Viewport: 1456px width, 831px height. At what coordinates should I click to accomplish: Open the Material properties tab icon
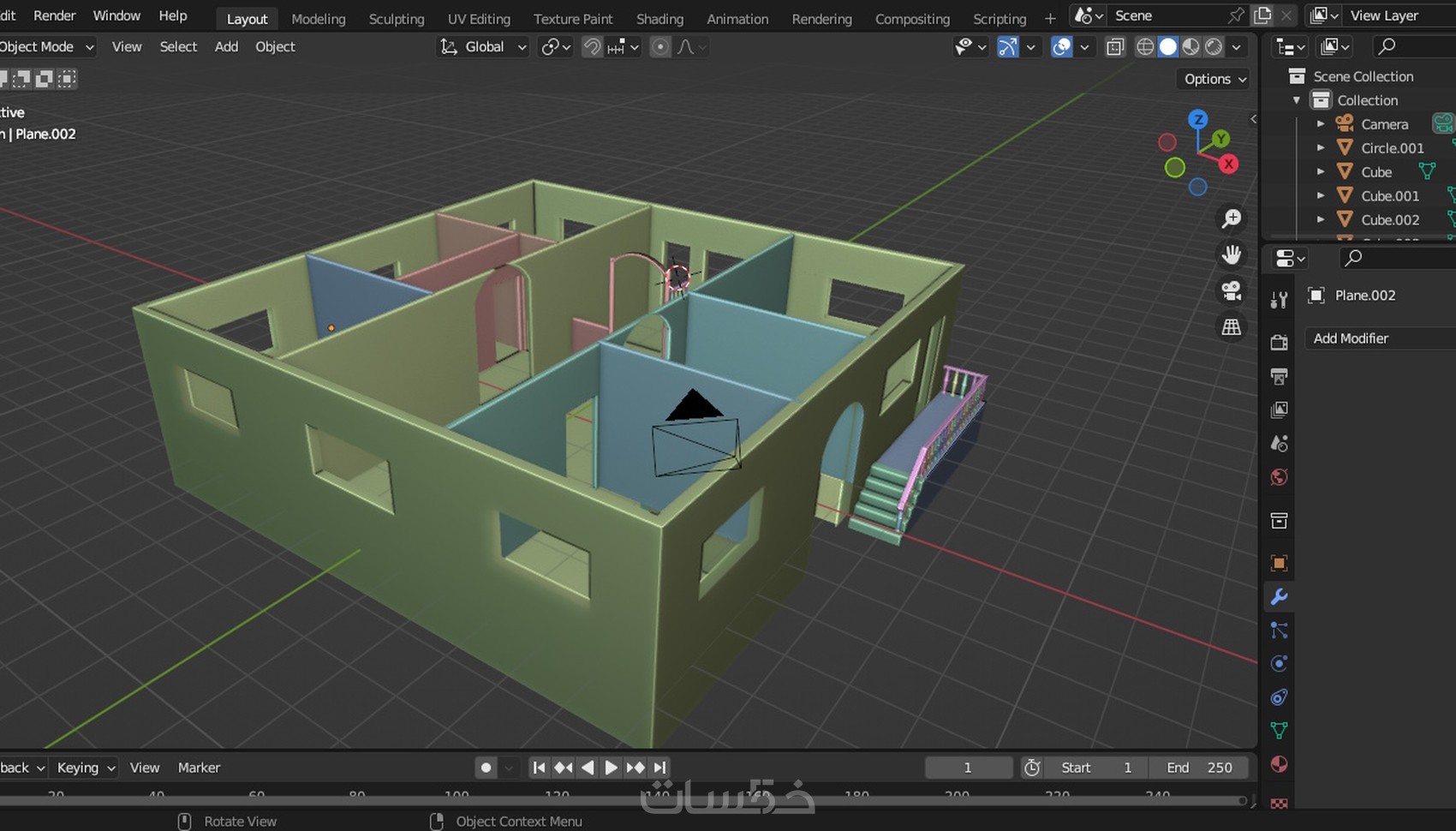point(1279,764)
